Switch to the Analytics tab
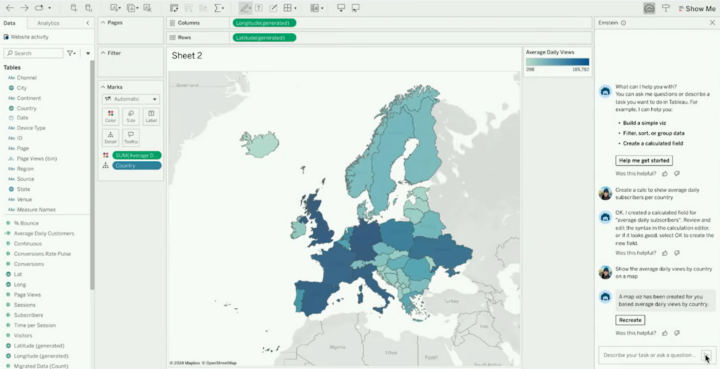 [48, 23]
